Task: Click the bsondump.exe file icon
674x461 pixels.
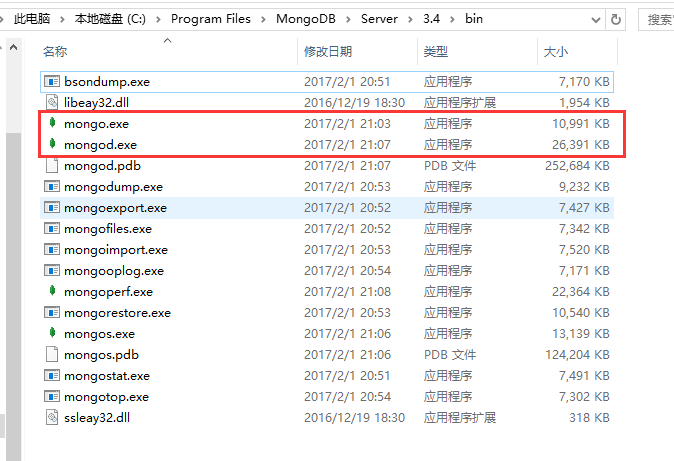Action: pos(52,81)
